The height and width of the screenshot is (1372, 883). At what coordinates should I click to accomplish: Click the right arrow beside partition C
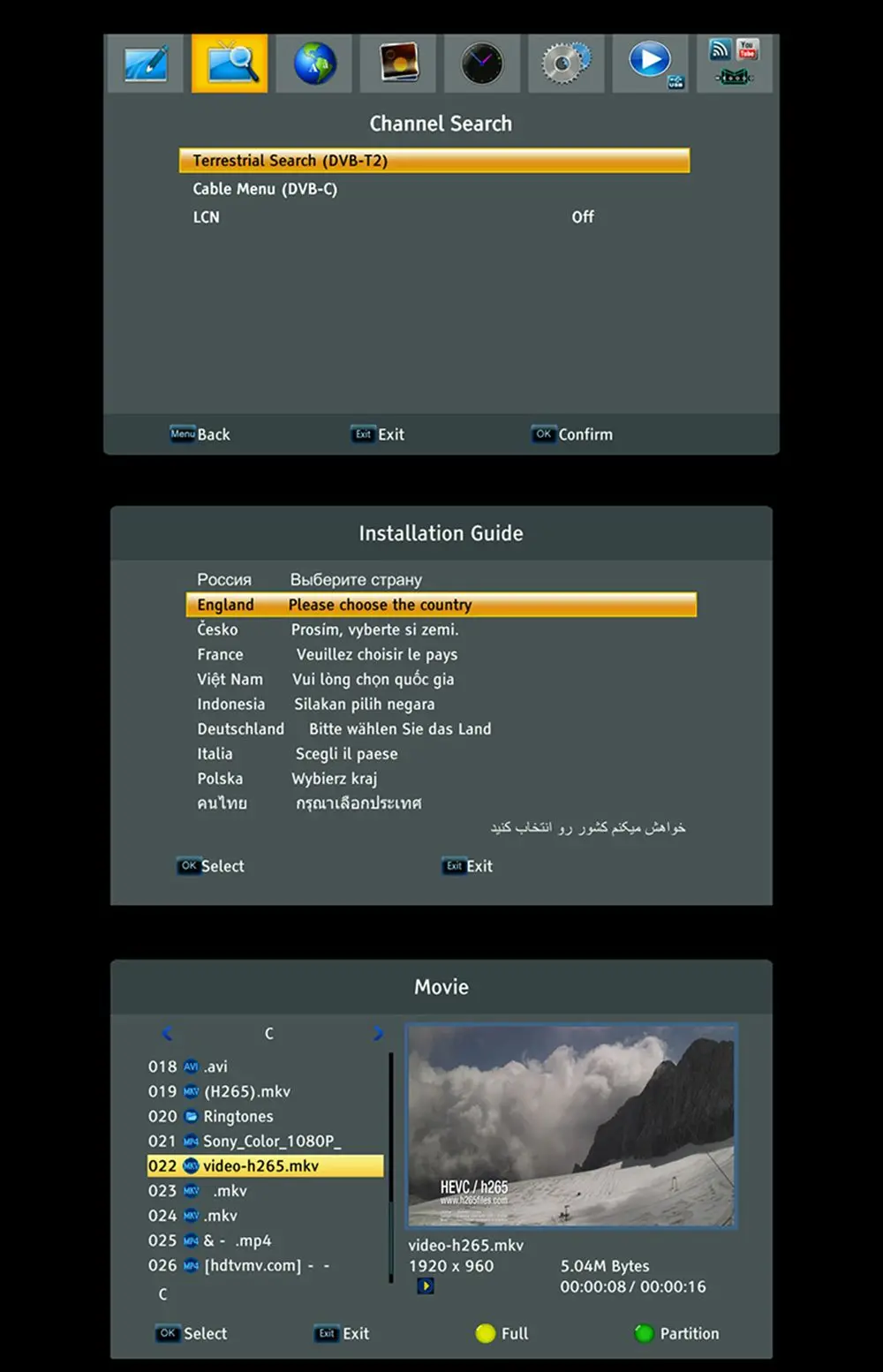378,1033
